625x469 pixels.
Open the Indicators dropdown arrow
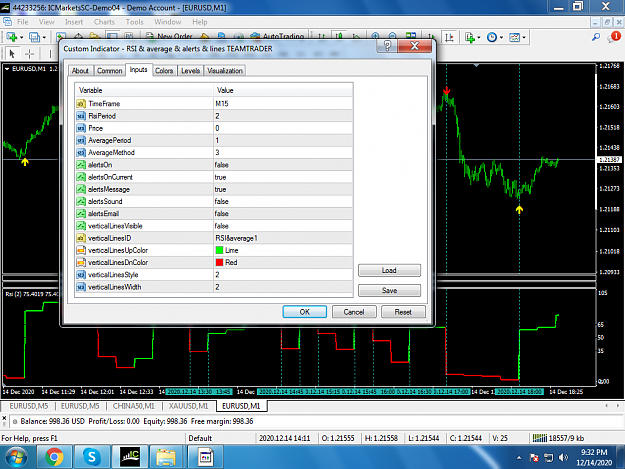[x=479, y=38]
